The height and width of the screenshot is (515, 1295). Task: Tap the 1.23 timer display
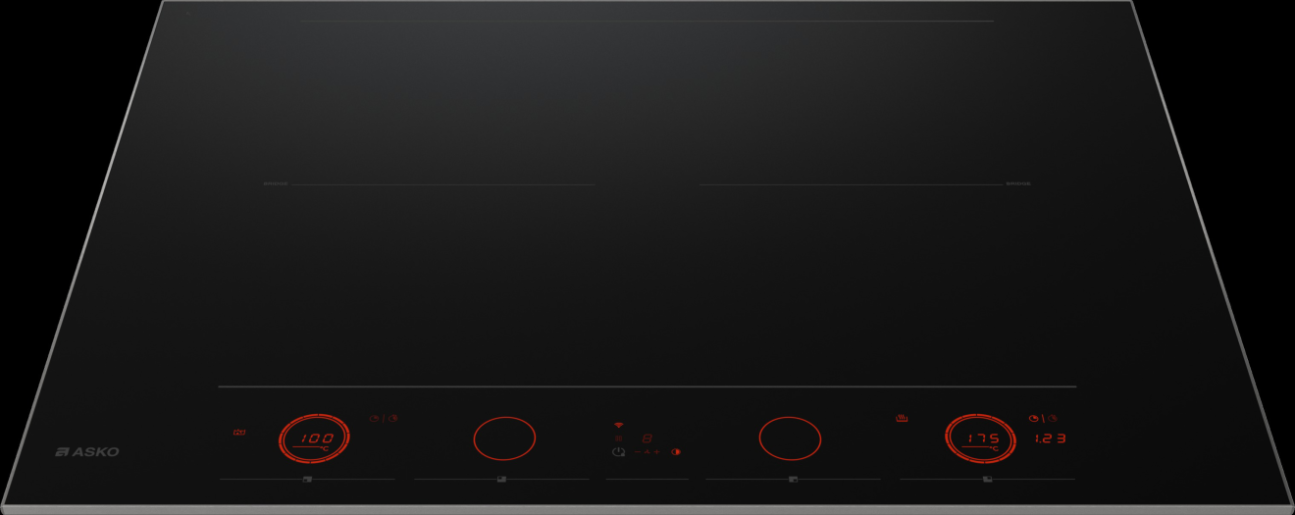coord(1050,439)
